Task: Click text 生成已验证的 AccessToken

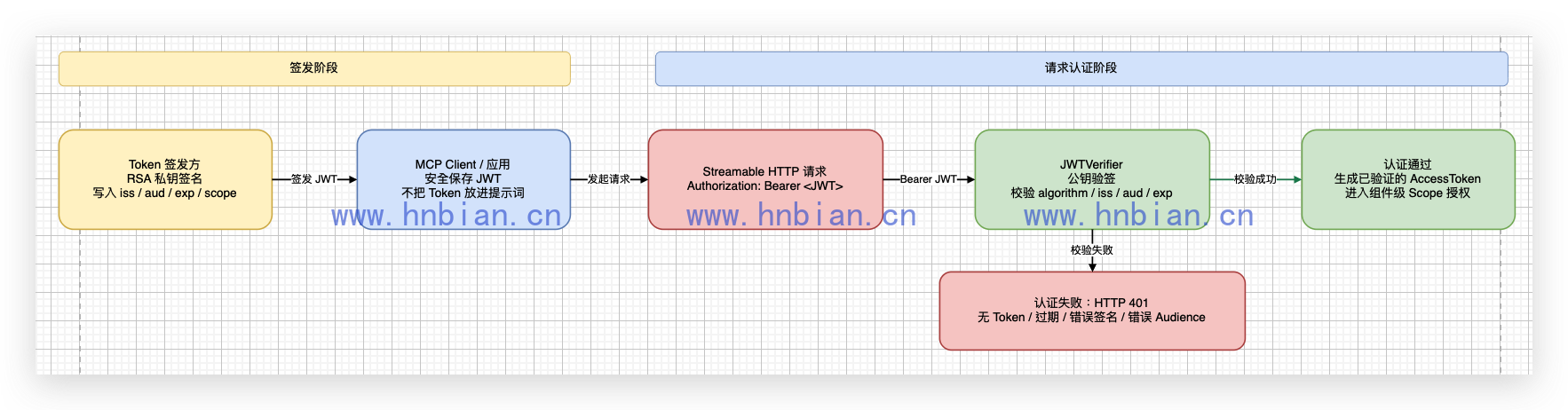Action: point(1408,179)
